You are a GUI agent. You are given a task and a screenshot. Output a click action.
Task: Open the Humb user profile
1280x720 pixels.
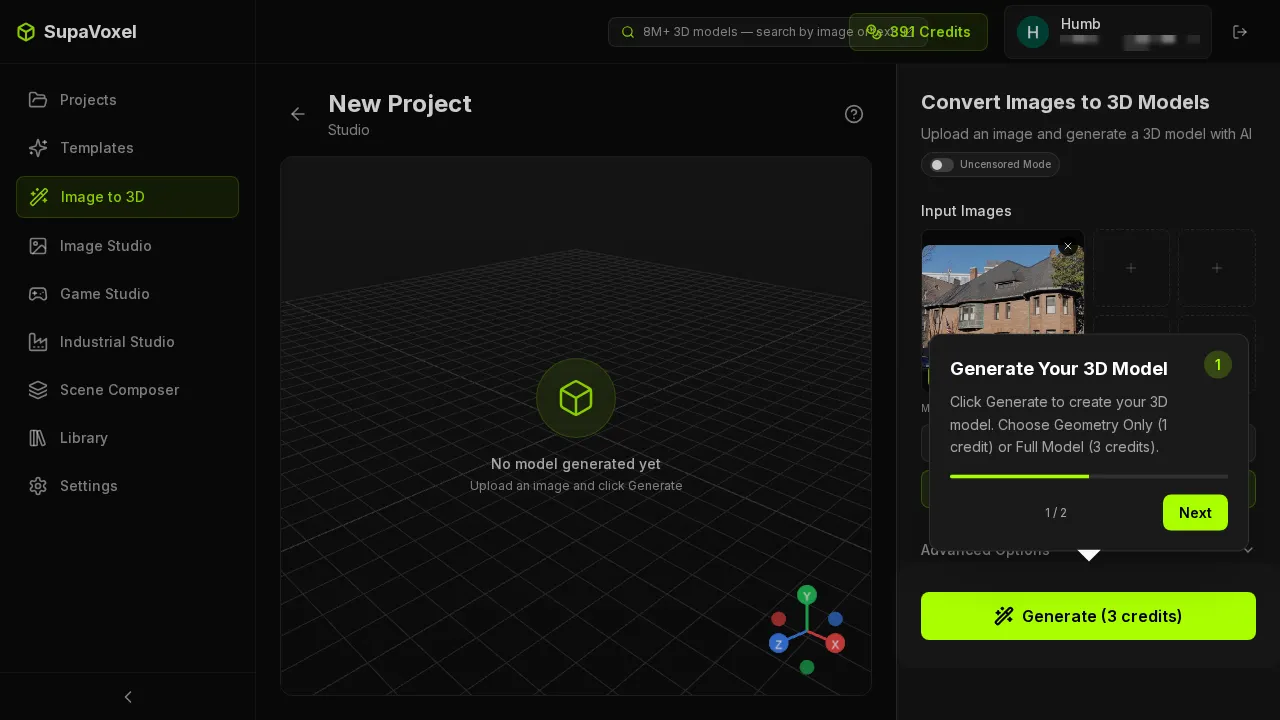1108,32
